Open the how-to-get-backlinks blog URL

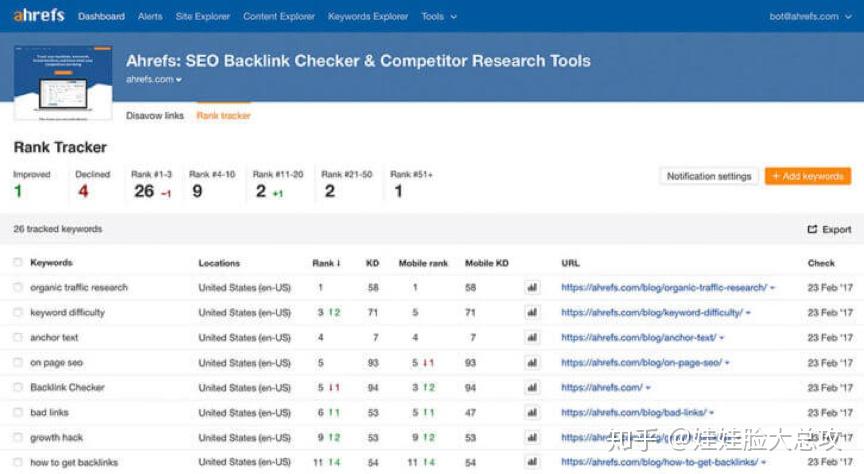pyautogui.click(x=660, y=462)
